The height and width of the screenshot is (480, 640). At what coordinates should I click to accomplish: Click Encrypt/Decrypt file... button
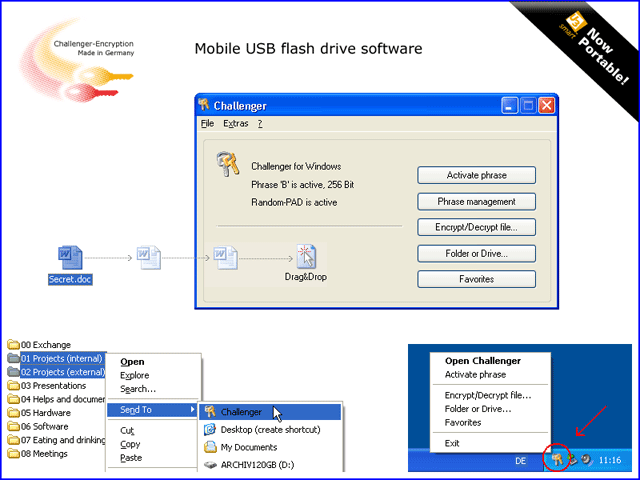tap(476, 227)
